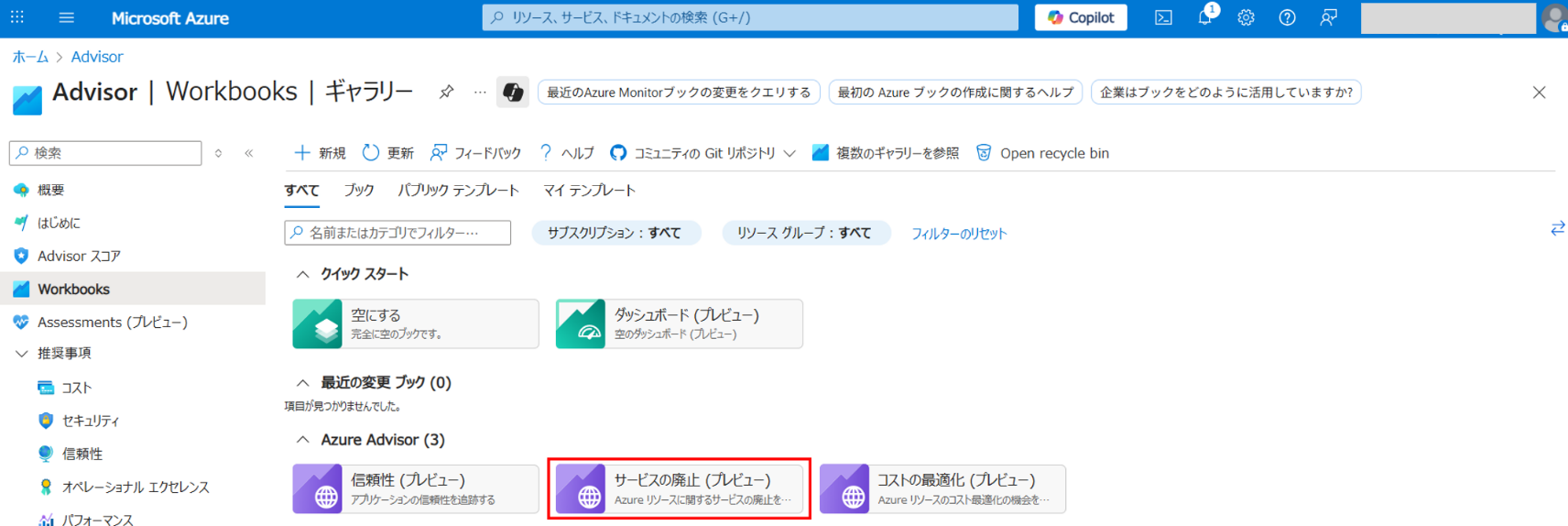Screen dimensions: 1568x526
Task: Launch Copilot from the top bar
Action: click(x=1081, y=17)
